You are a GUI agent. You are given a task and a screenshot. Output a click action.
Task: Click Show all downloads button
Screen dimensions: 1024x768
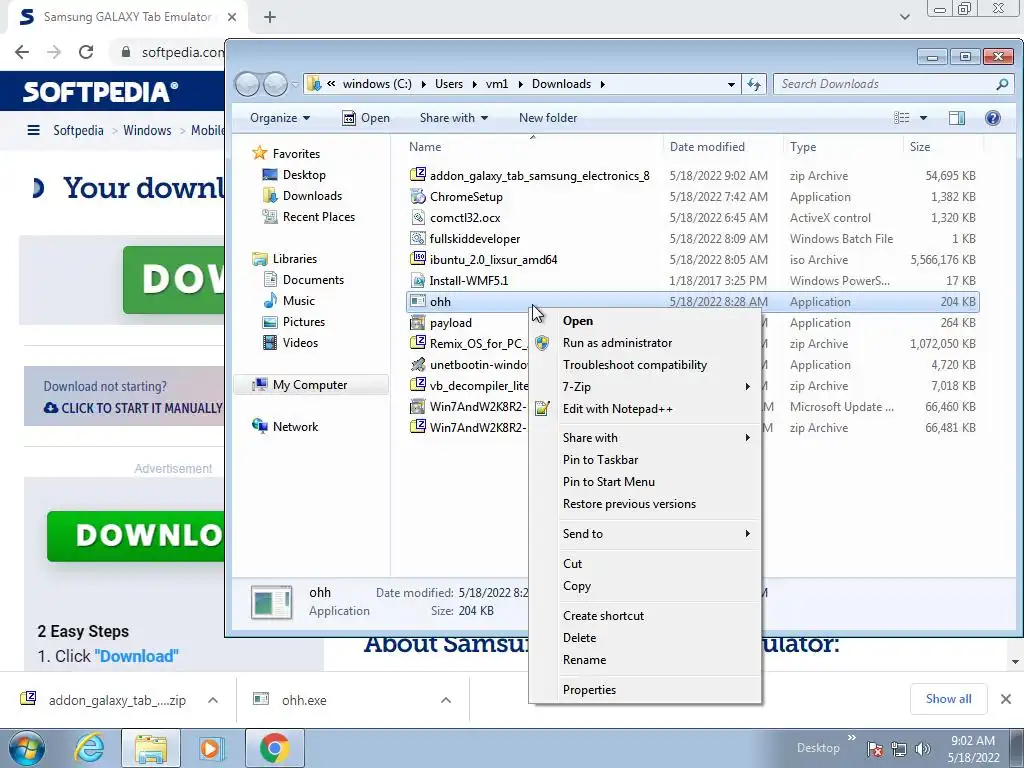click(x=948, y=699)
